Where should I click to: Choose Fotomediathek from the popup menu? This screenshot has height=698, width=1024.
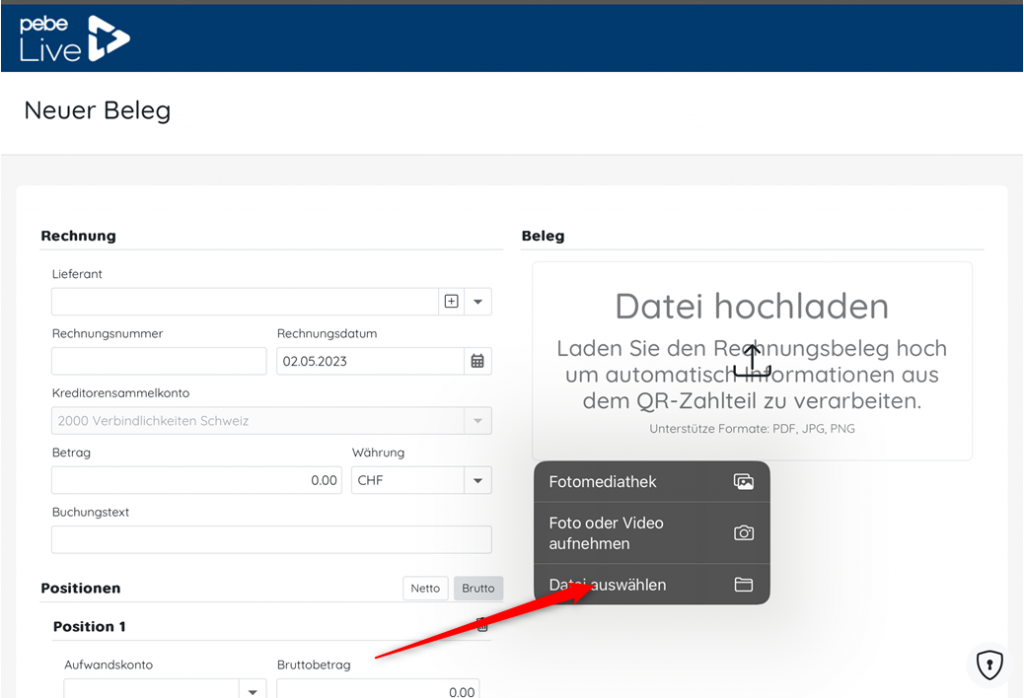coord(652,482)
